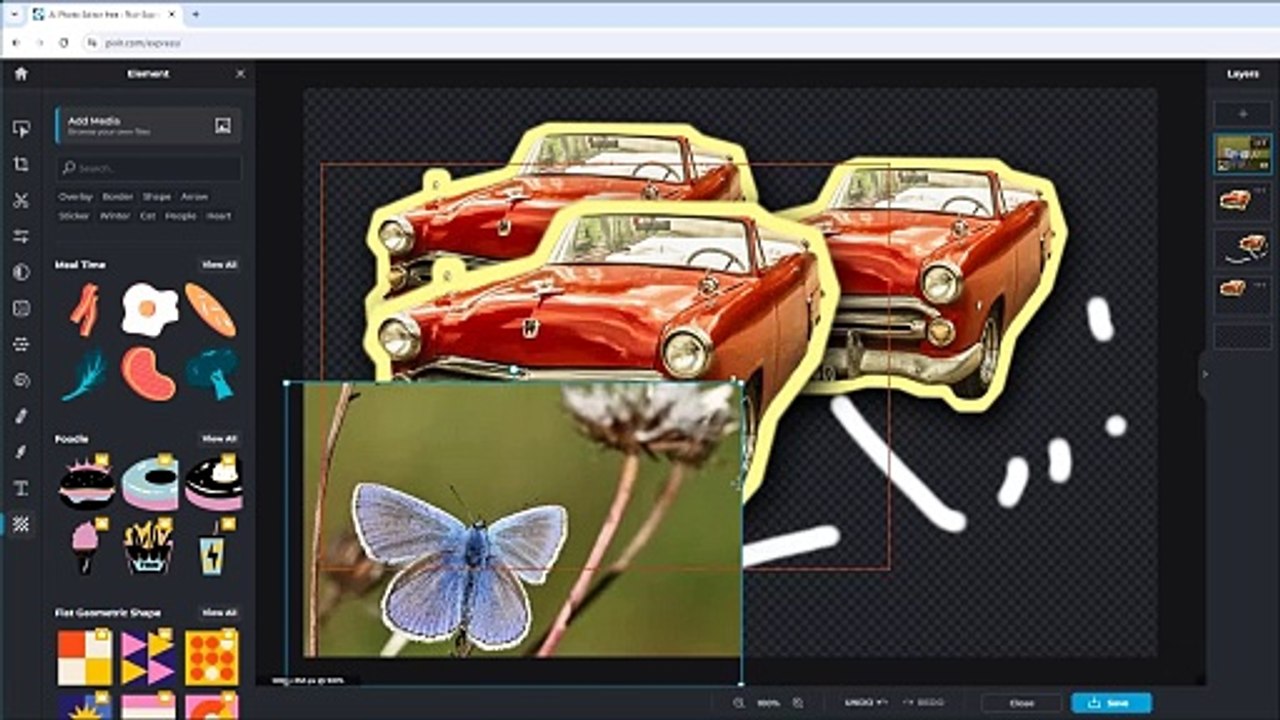
Task: Click the zoom fit icon beside 100%
Action: click(x=798, y=703)
